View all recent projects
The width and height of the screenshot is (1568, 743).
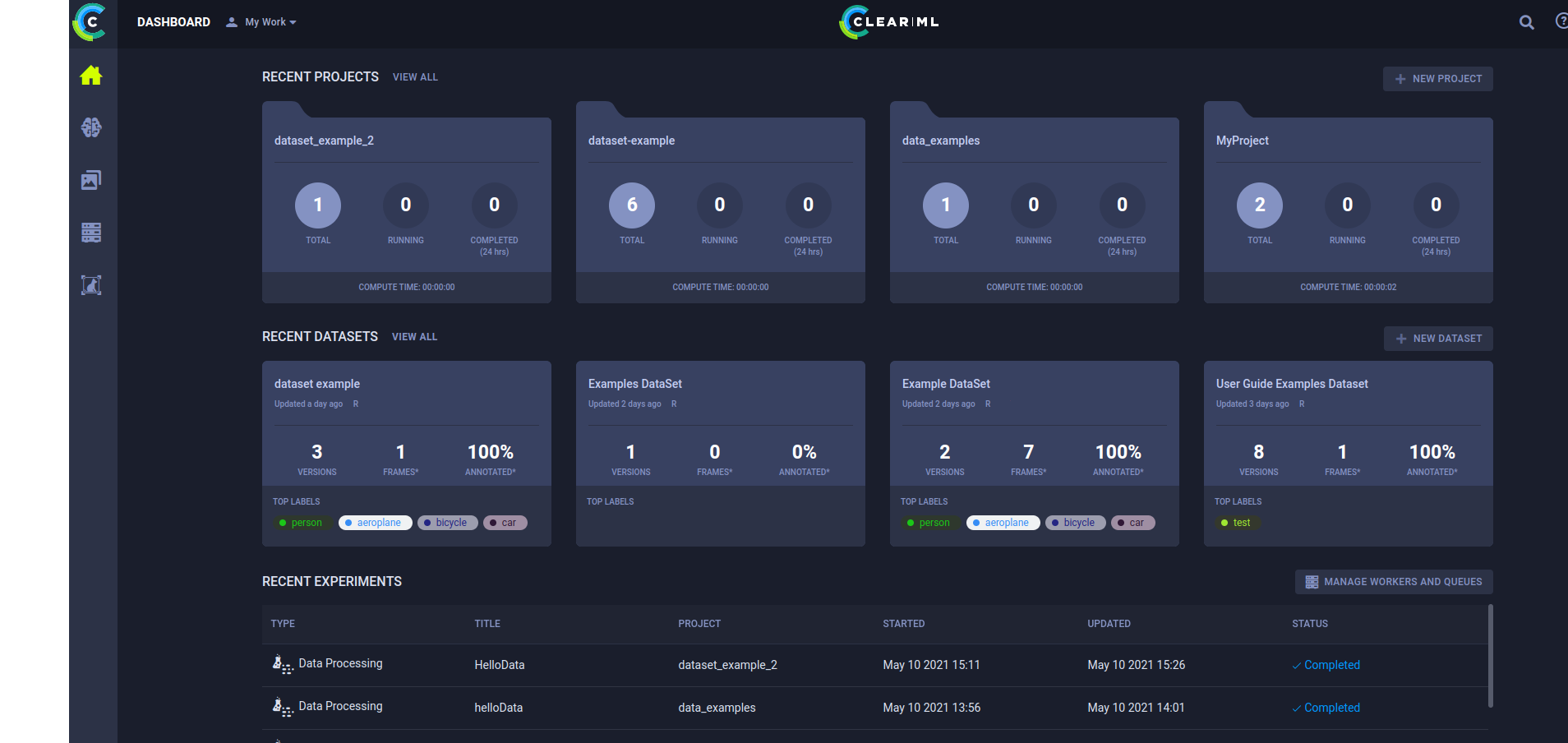(x=415, y=77)
